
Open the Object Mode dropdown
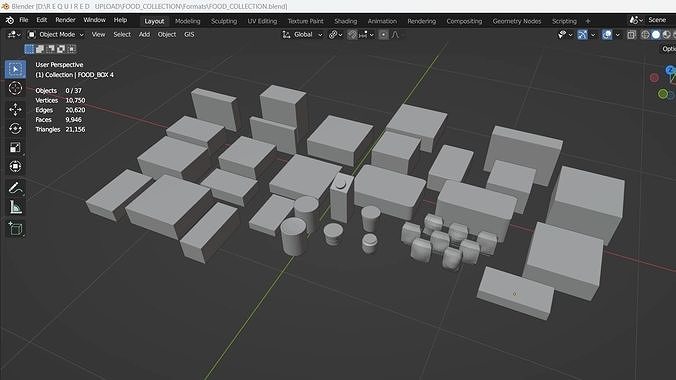(56, 35)
